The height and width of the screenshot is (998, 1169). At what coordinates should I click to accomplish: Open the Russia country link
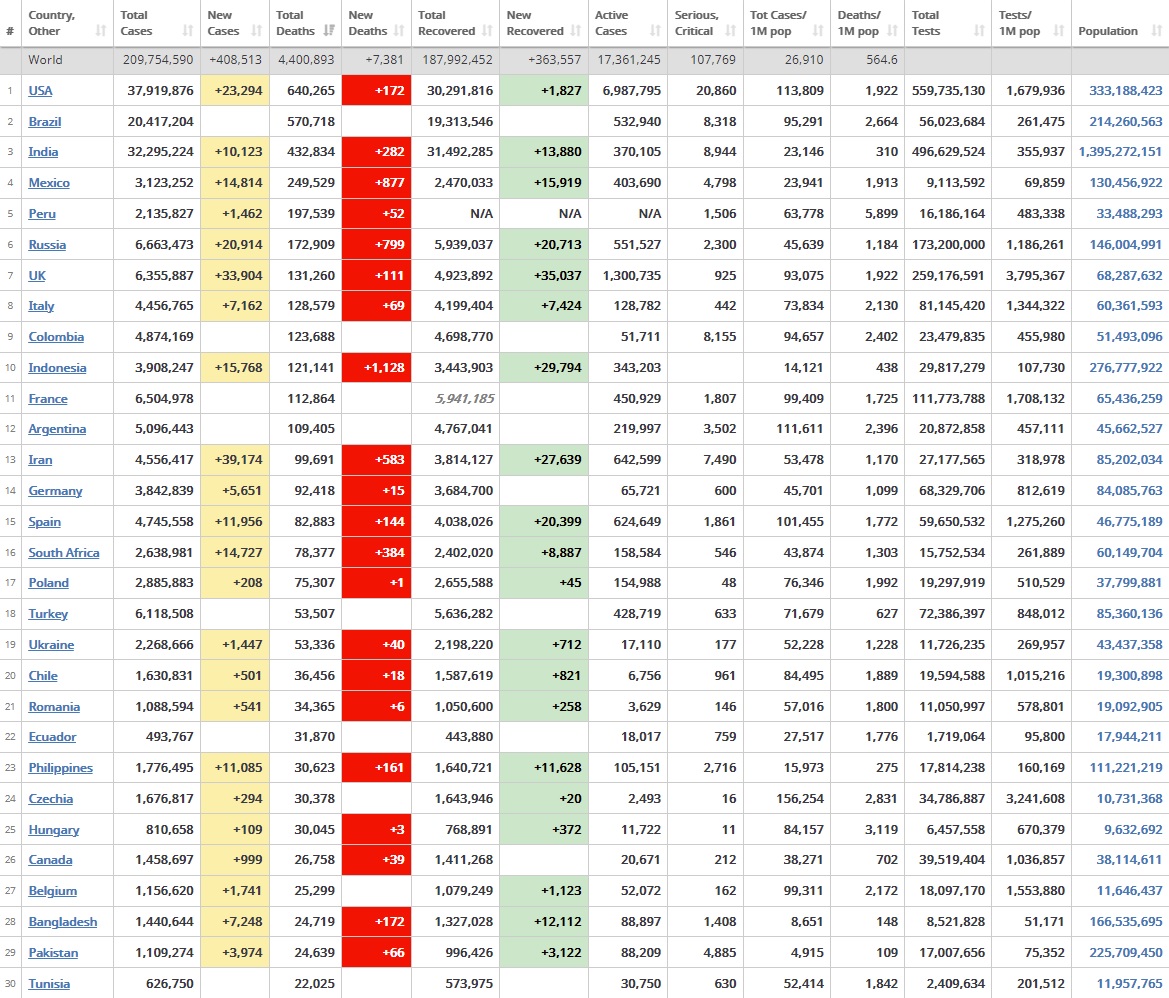47,244
